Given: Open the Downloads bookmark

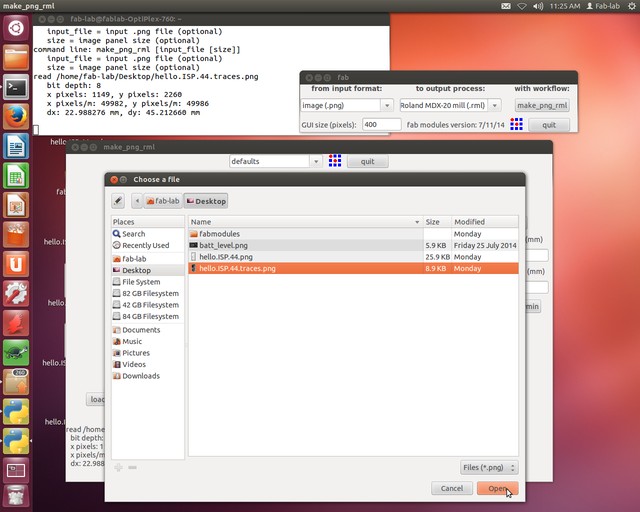Looking at the screenshot, I should 147,376.
